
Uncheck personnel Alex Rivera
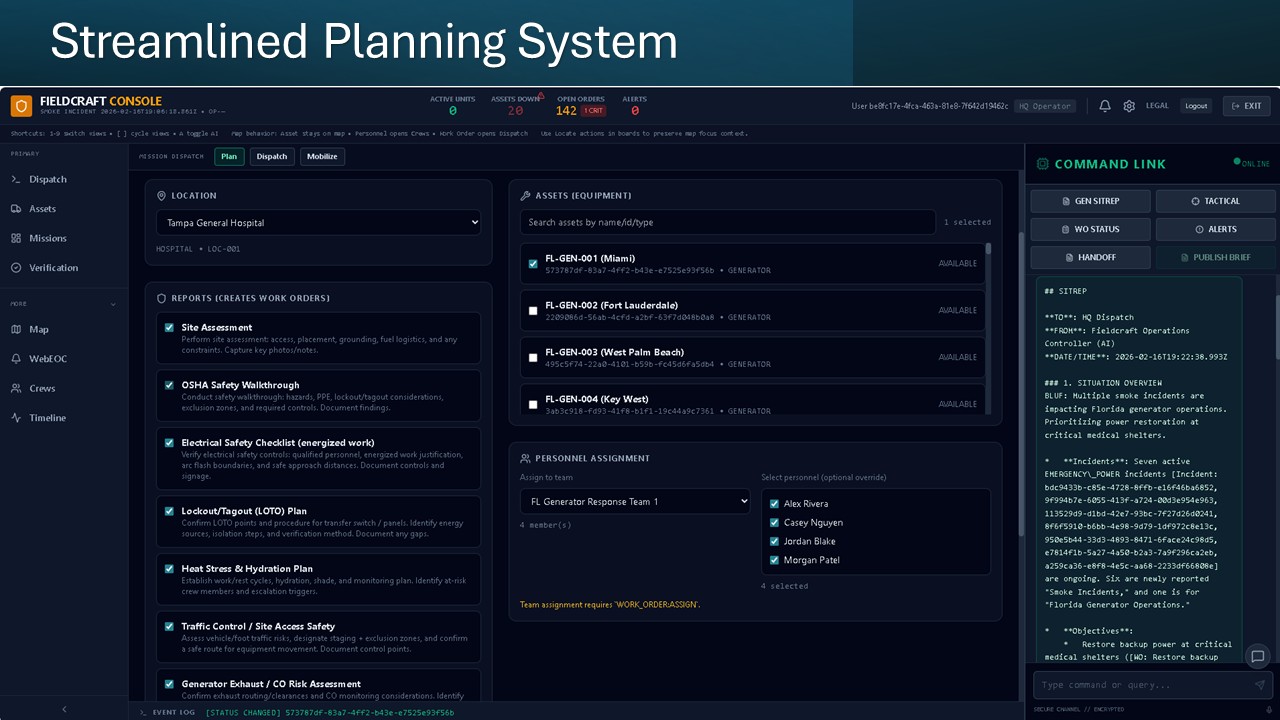(774, 504)
